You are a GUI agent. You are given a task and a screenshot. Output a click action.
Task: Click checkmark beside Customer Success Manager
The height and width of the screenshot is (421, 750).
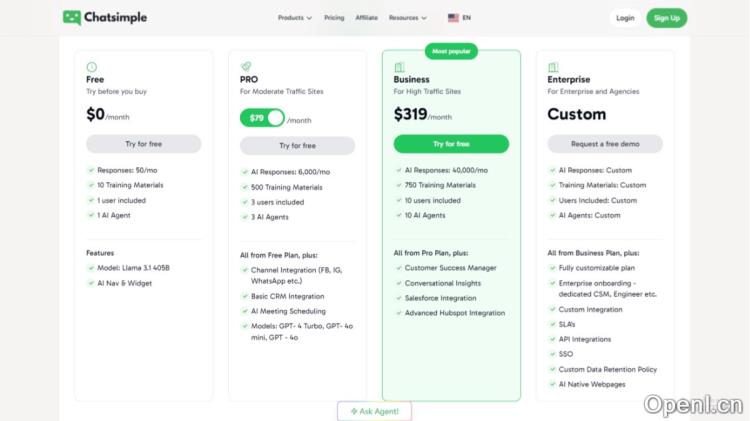tap(398, 268)
